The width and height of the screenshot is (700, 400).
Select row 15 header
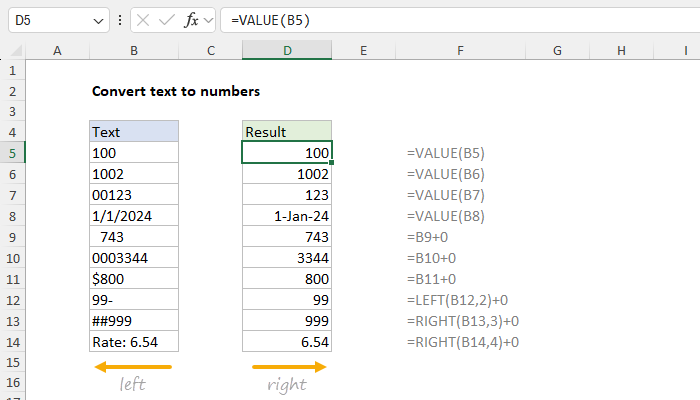[x=12, y=362]
